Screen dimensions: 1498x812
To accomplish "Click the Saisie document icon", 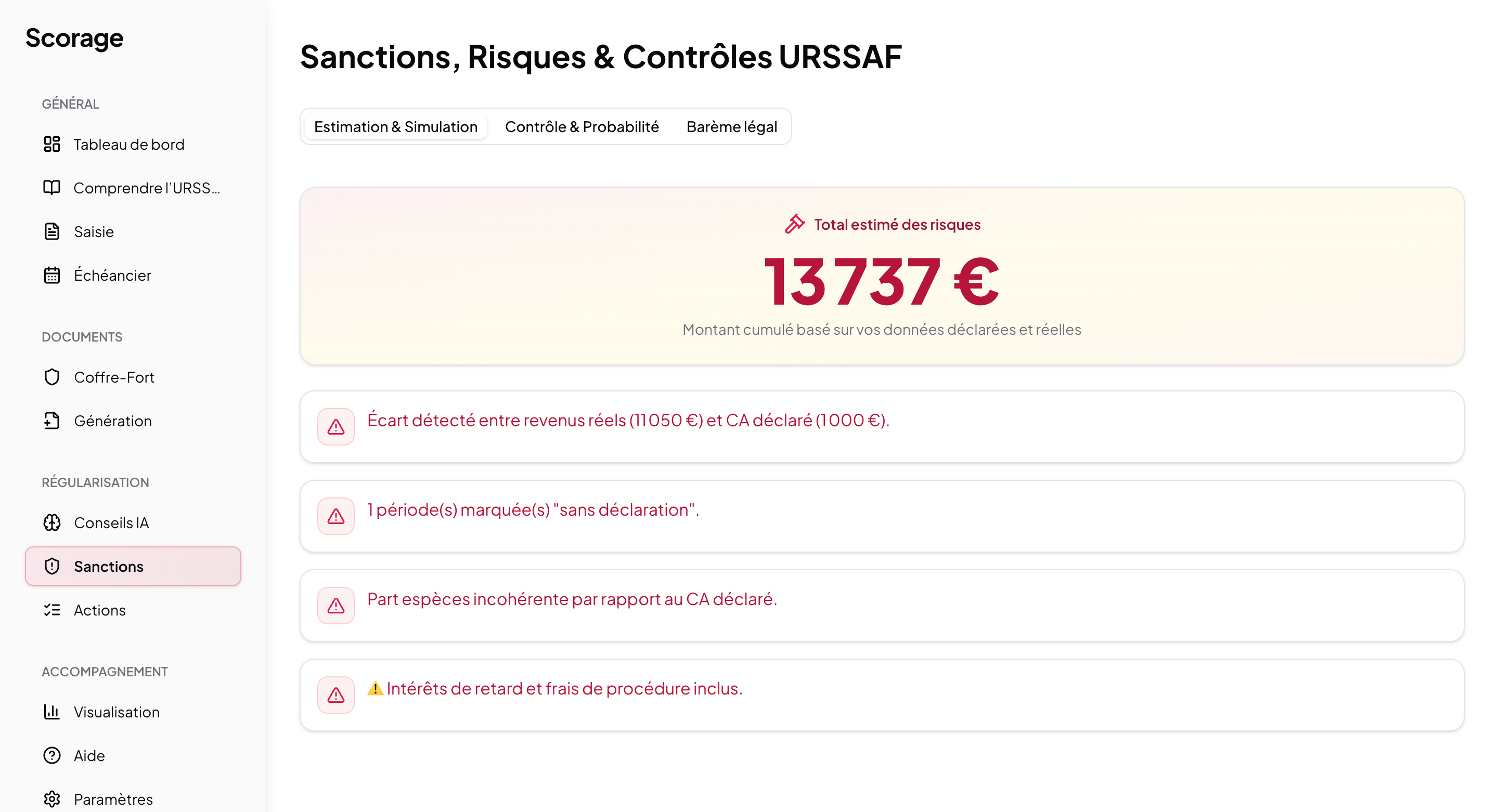I will (53, 231).
